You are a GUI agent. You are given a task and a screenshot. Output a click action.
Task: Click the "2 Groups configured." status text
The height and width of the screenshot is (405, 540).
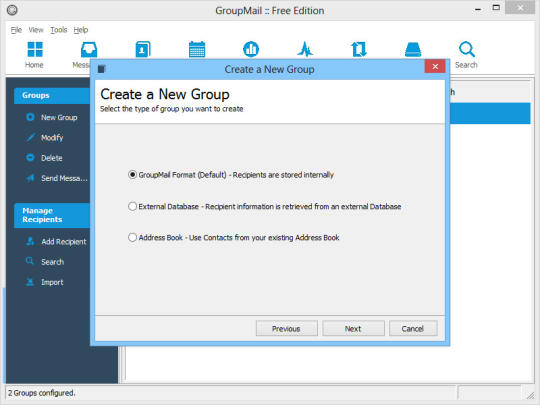pos(41,393)
